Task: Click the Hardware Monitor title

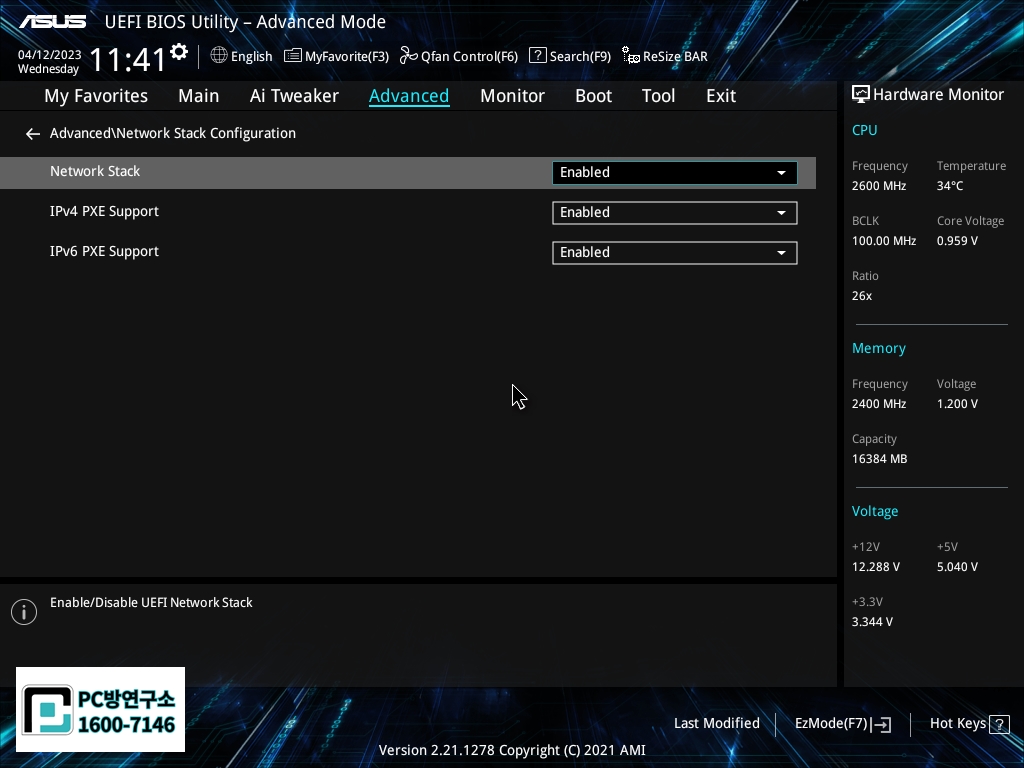Action: [938, 95]
